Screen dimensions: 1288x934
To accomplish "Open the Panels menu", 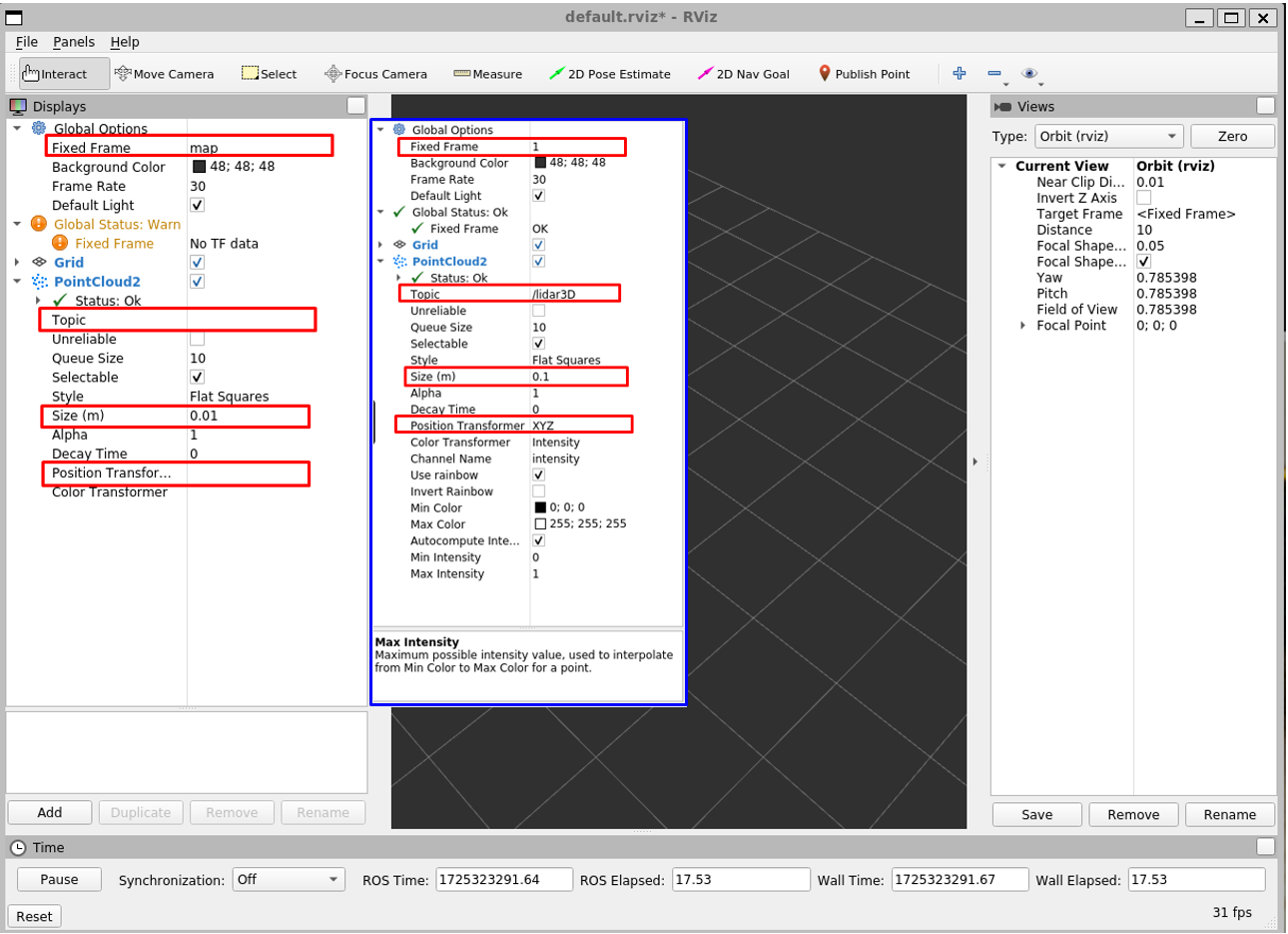I will pos(74,42).
